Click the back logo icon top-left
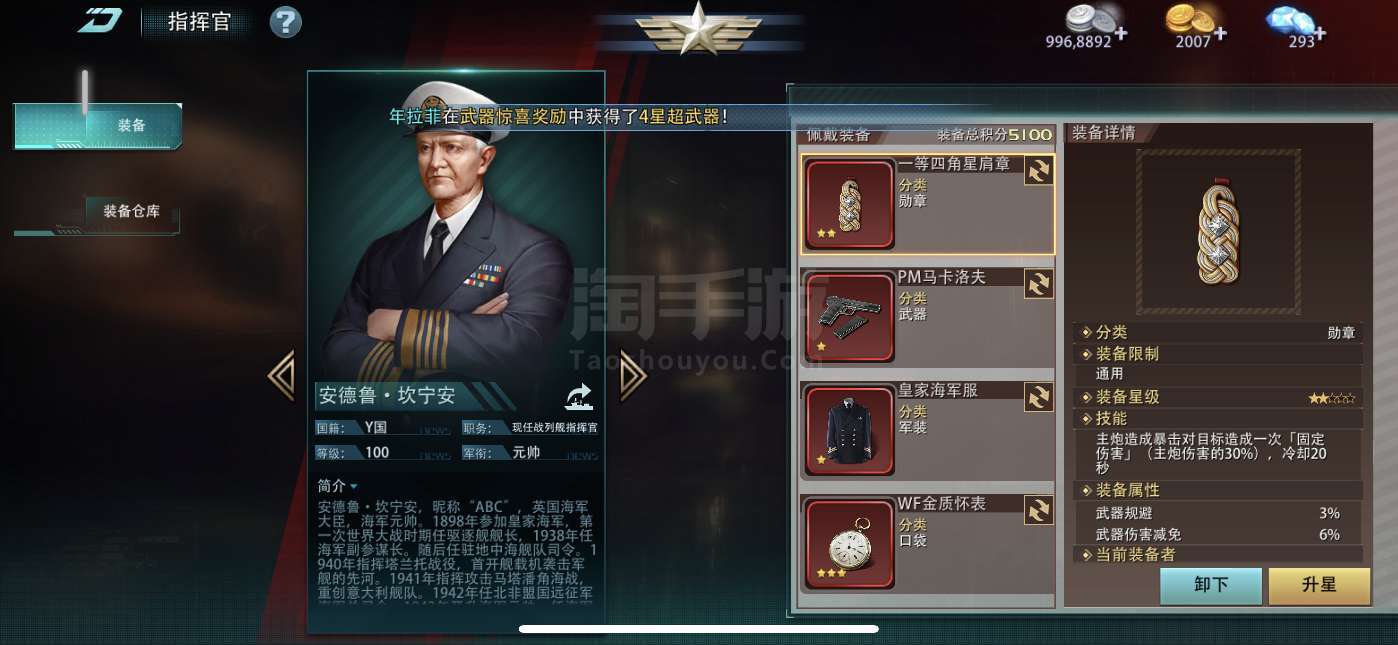 pos(99,20)
